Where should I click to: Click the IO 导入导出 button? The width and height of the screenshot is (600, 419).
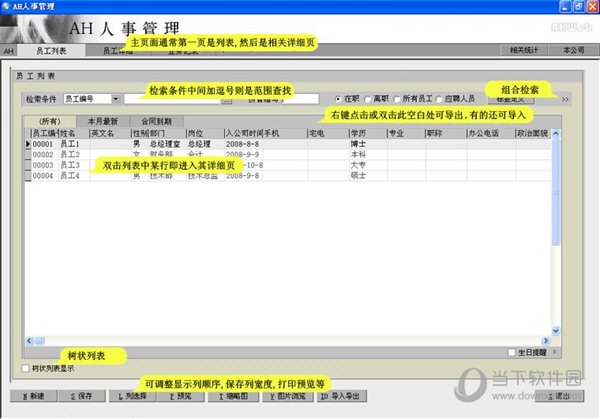pyautogui.click(x=341, y=396)
